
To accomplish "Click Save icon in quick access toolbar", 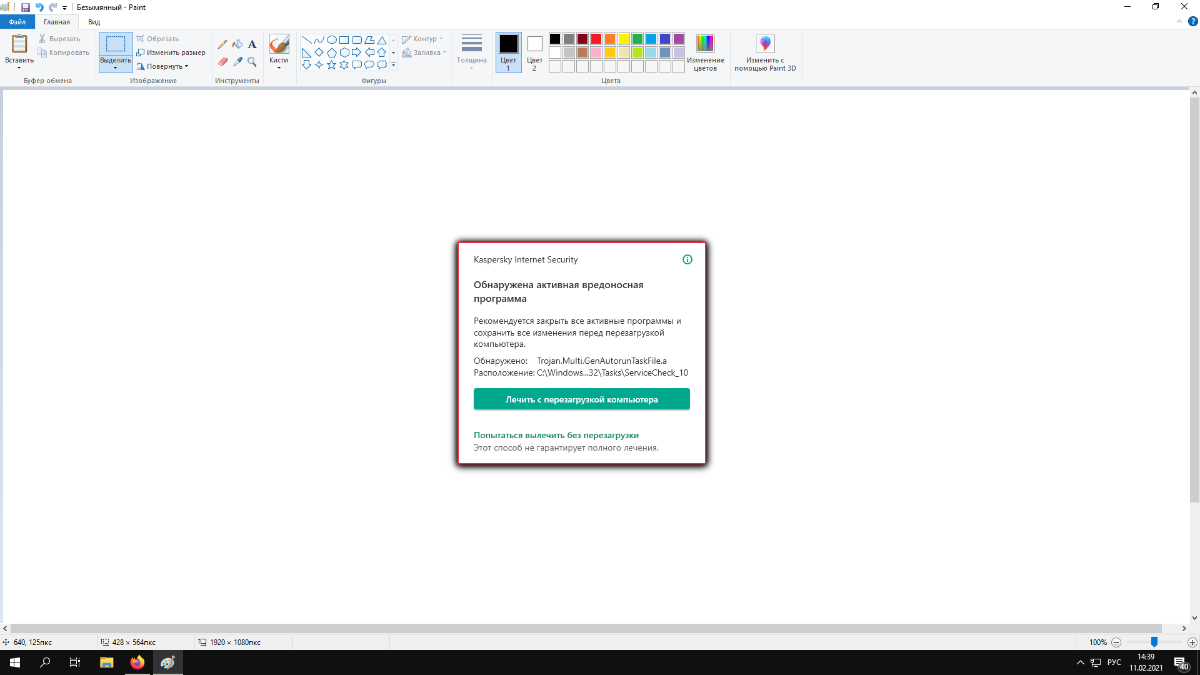I will 25,6.
